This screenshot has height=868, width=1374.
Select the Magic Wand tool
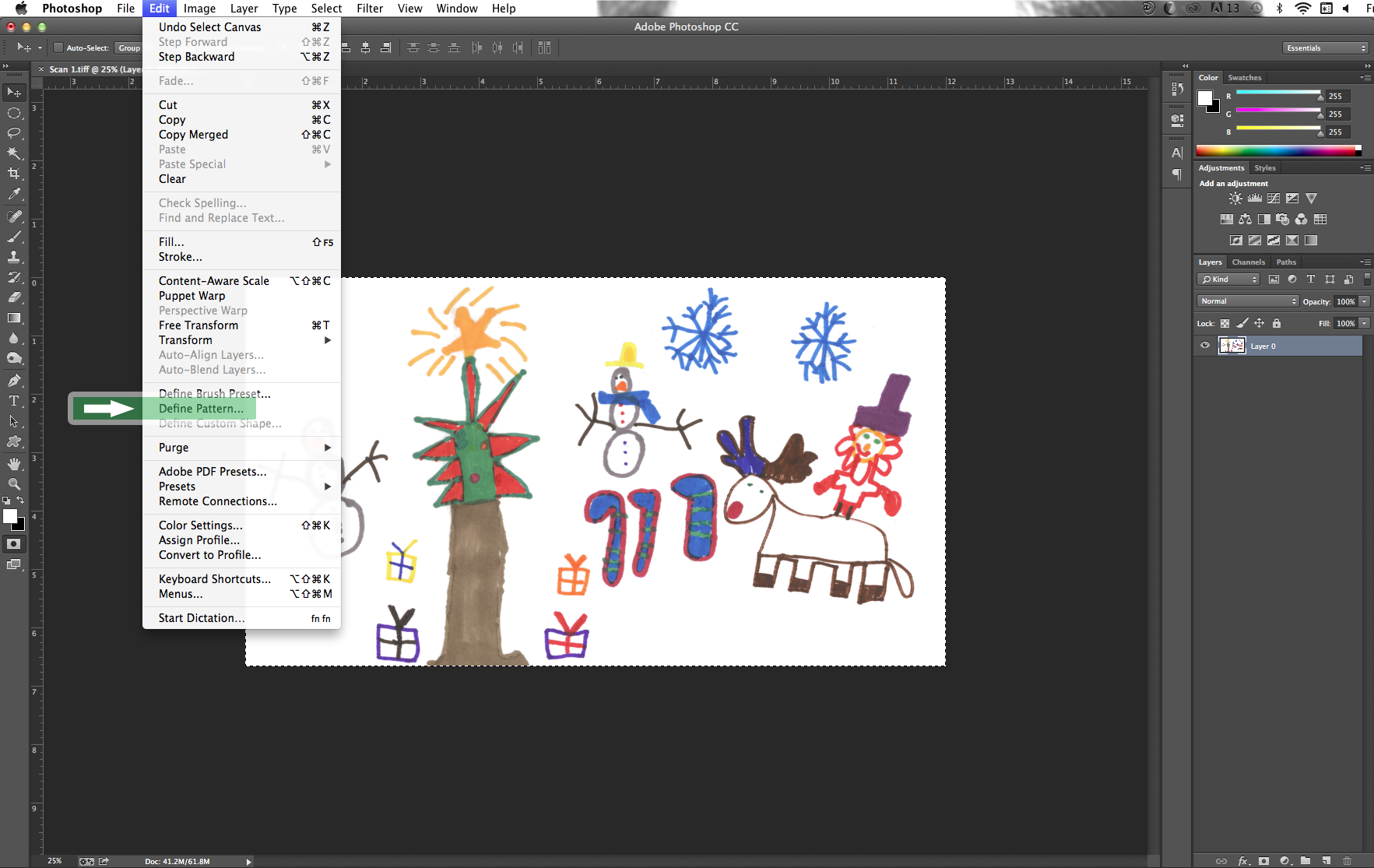pyautogui.click(x=14, y=153)
